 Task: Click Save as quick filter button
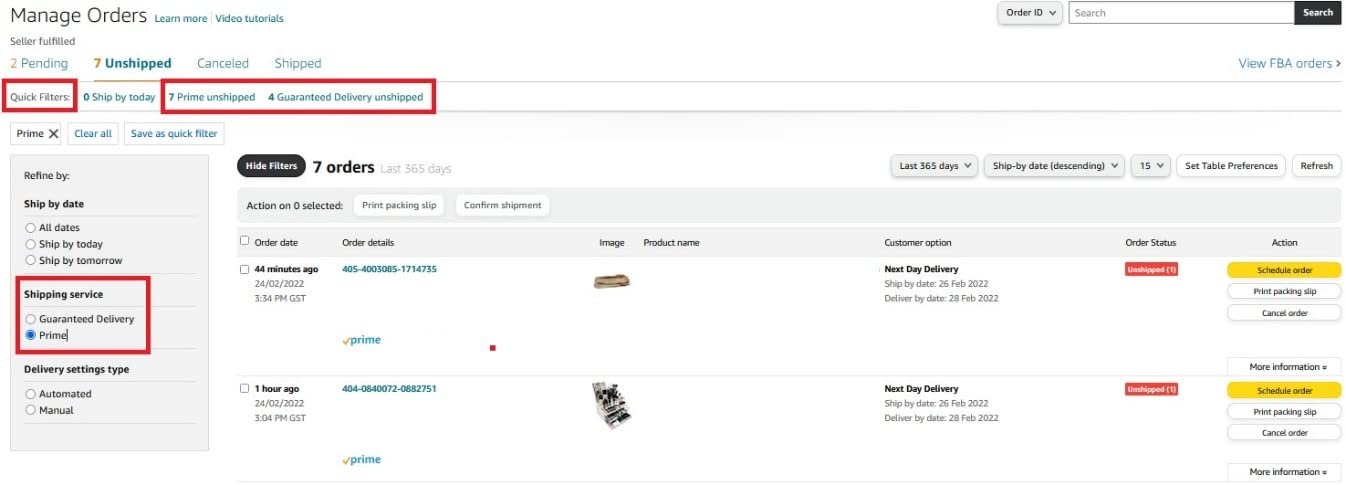174,134
